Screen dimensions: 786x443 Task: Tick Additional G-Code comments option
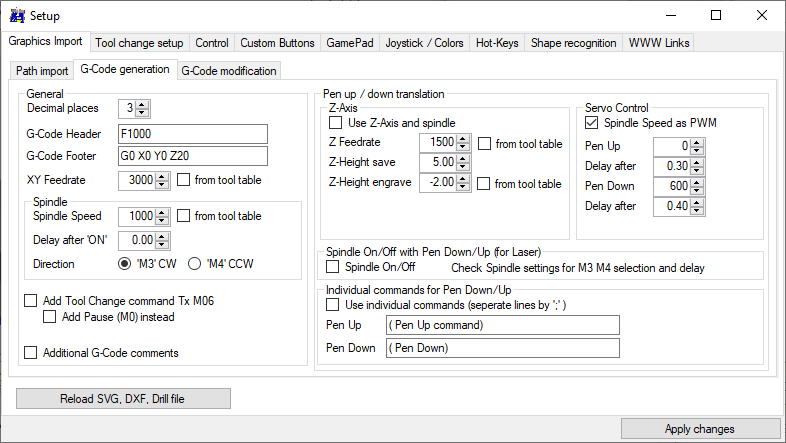click(31, 352)
